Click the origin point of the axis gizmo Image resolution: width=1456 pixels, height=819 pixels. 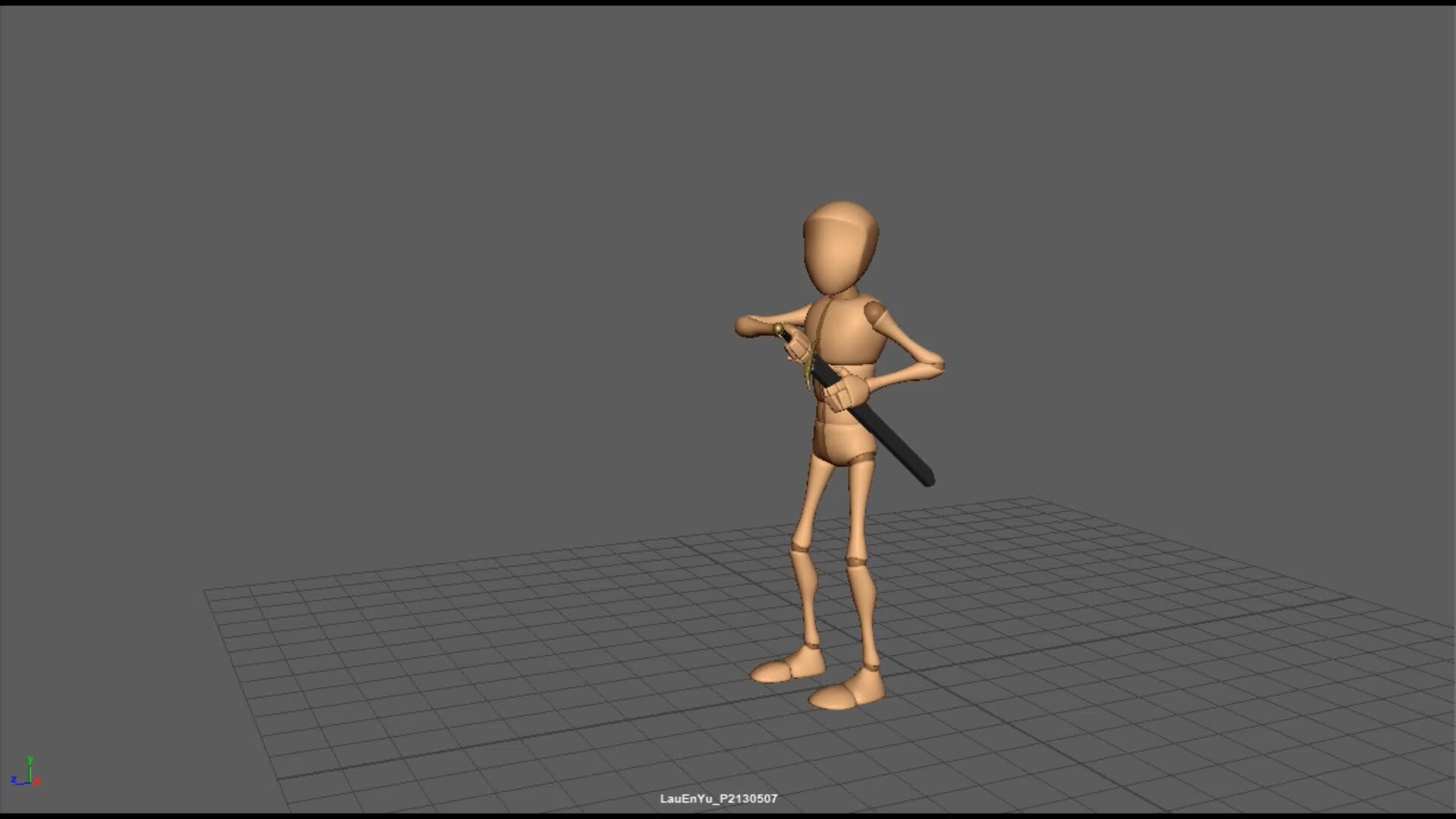pos(30,783)
